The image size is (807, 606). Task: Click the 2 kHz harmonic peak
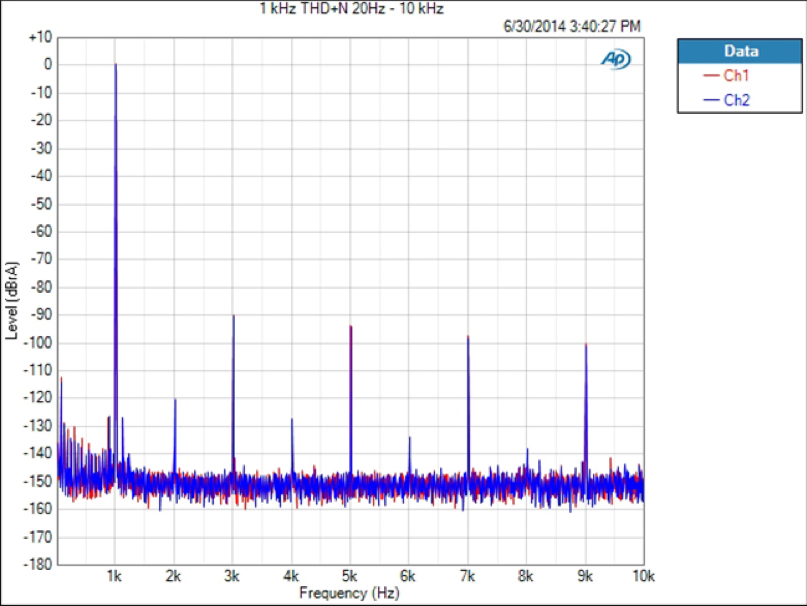point(175,401)
